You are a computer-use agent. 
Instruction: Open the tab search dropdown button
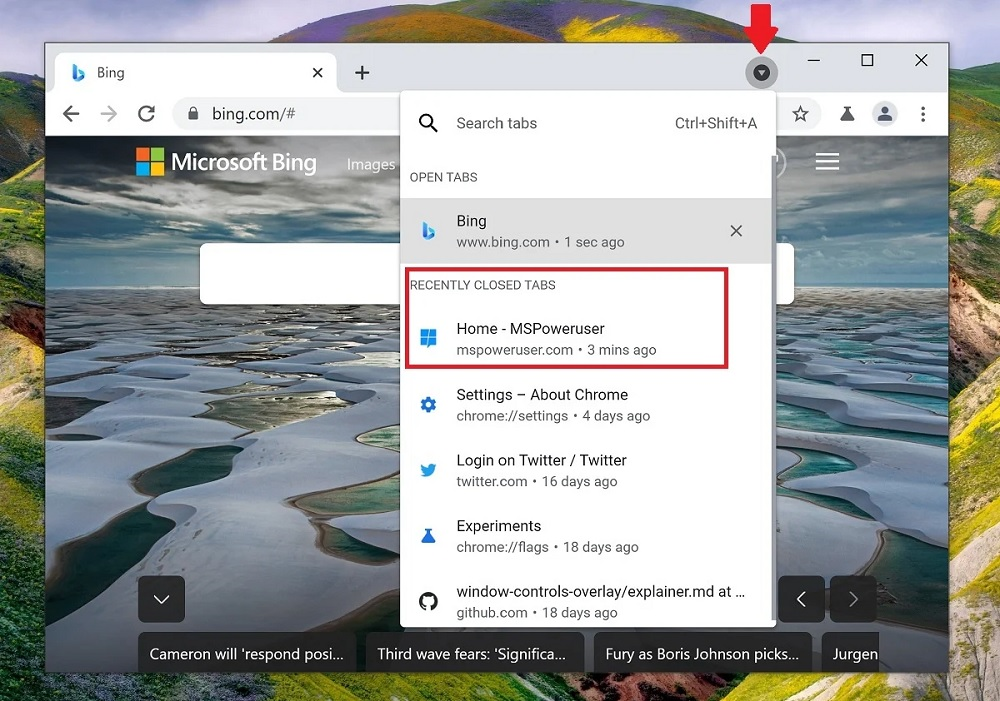pos(761,73)
